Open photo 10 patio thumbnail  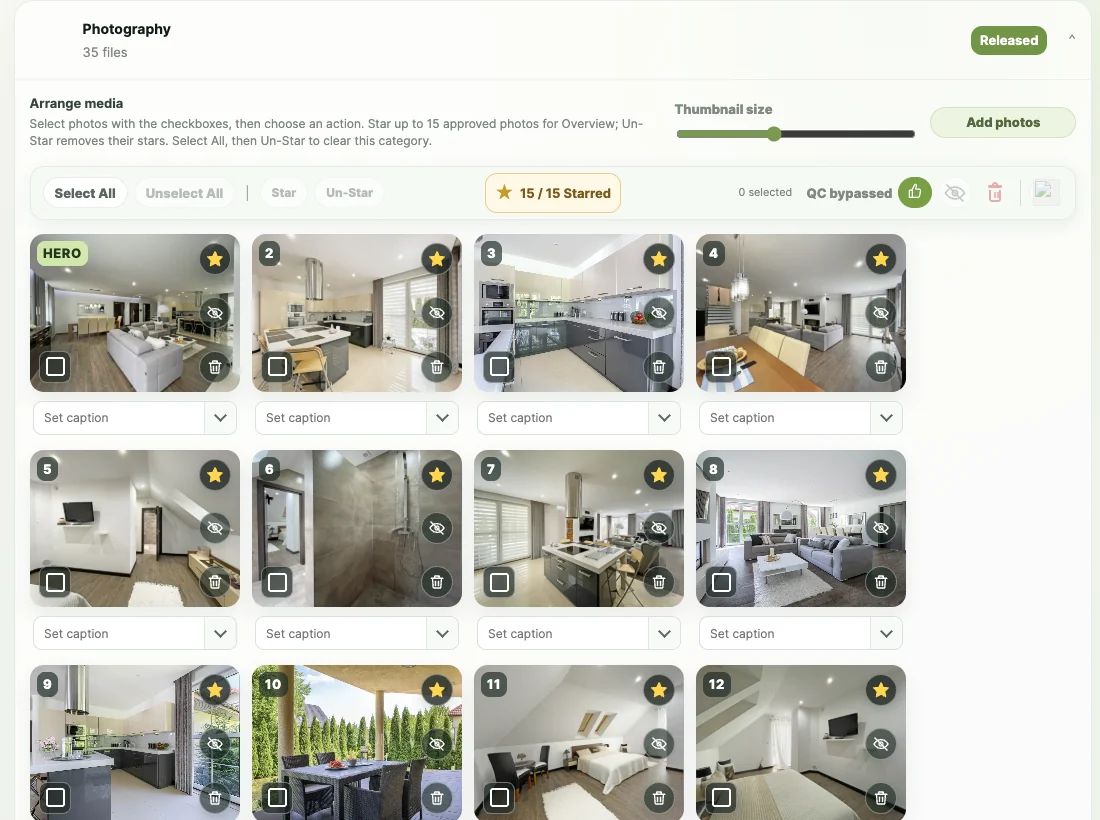pyautogui.click(x=356, y=742)
